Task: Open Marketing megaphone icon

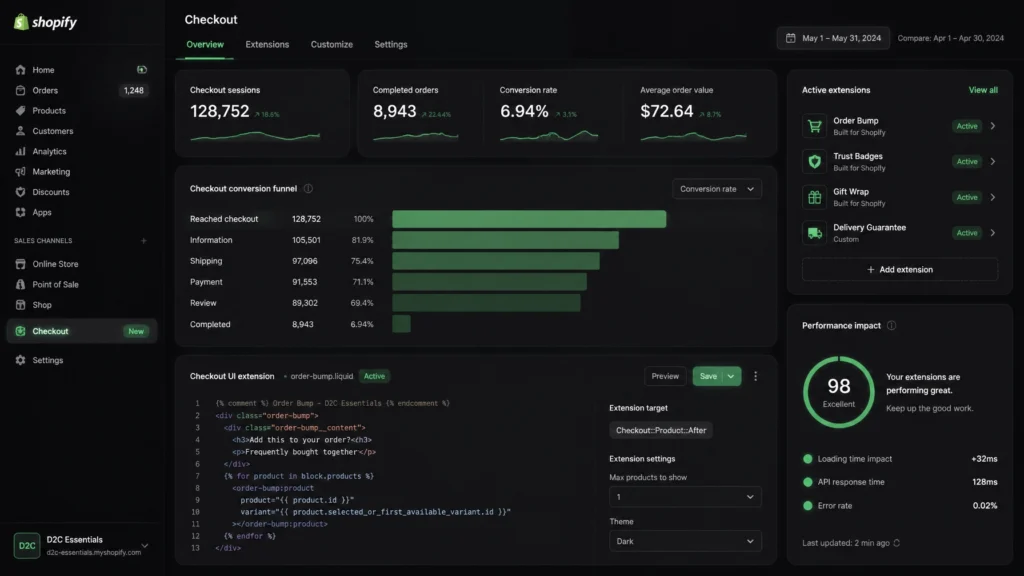Action: (20, 172)
